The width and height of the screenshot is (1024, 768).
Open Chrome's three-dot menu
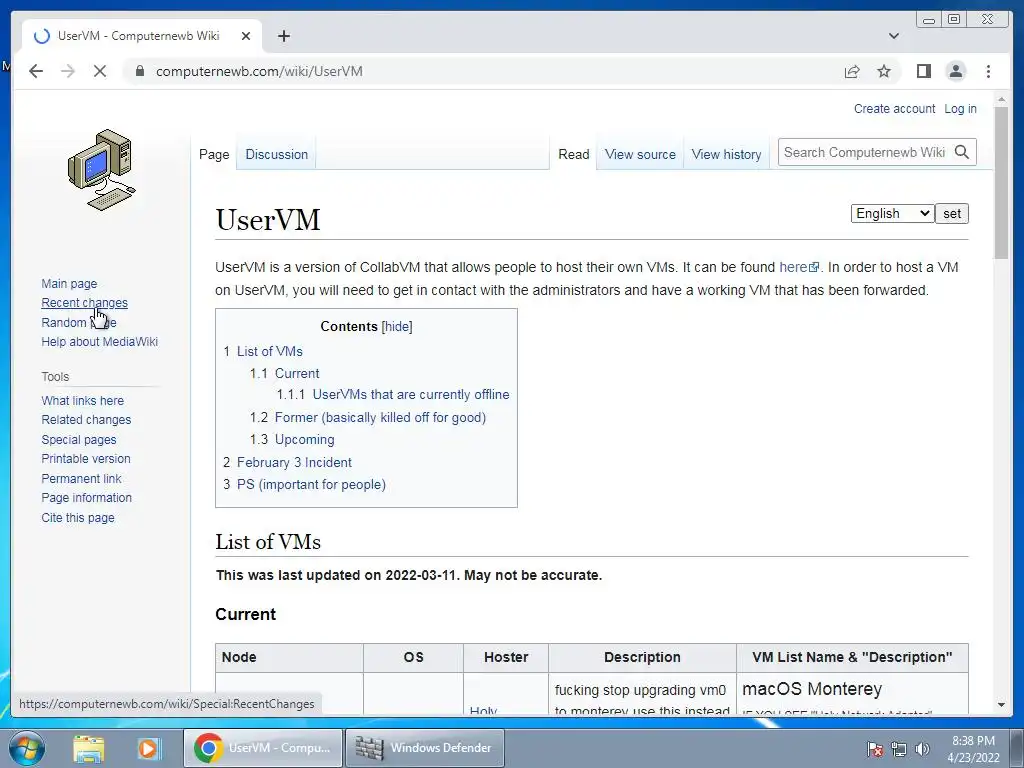[x=988, y=71]
